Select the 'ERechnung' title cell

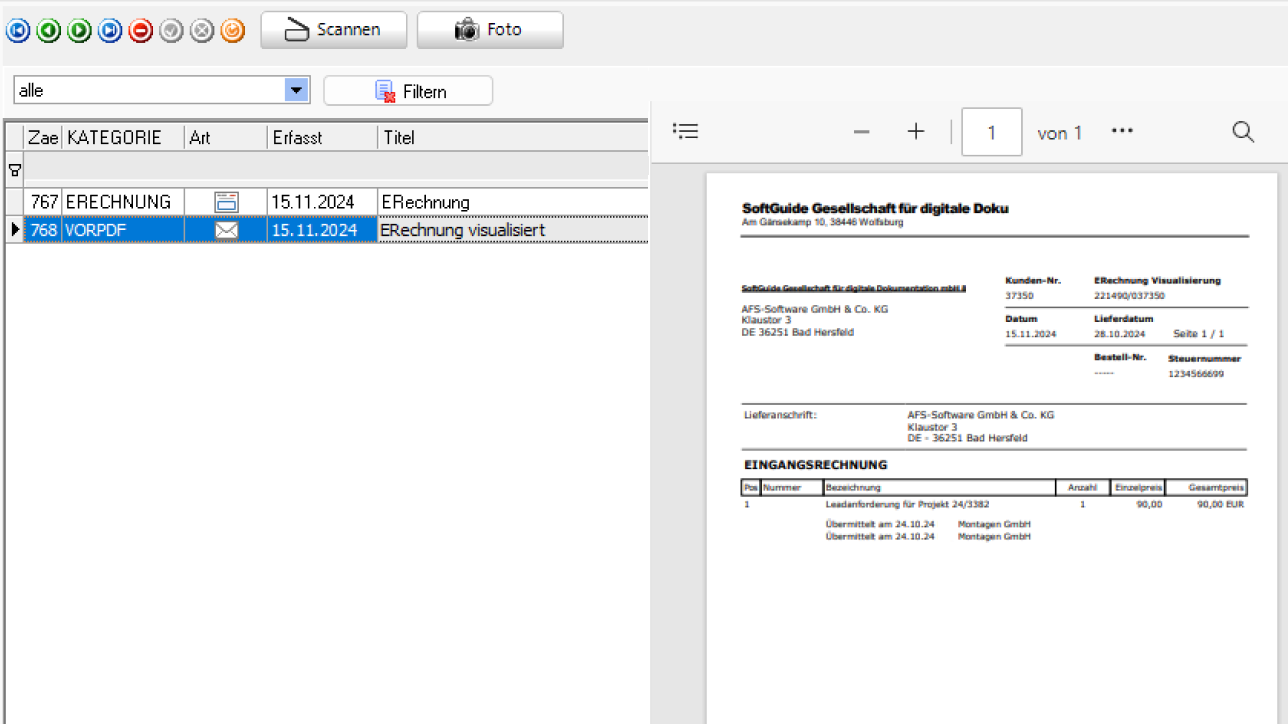513,202
